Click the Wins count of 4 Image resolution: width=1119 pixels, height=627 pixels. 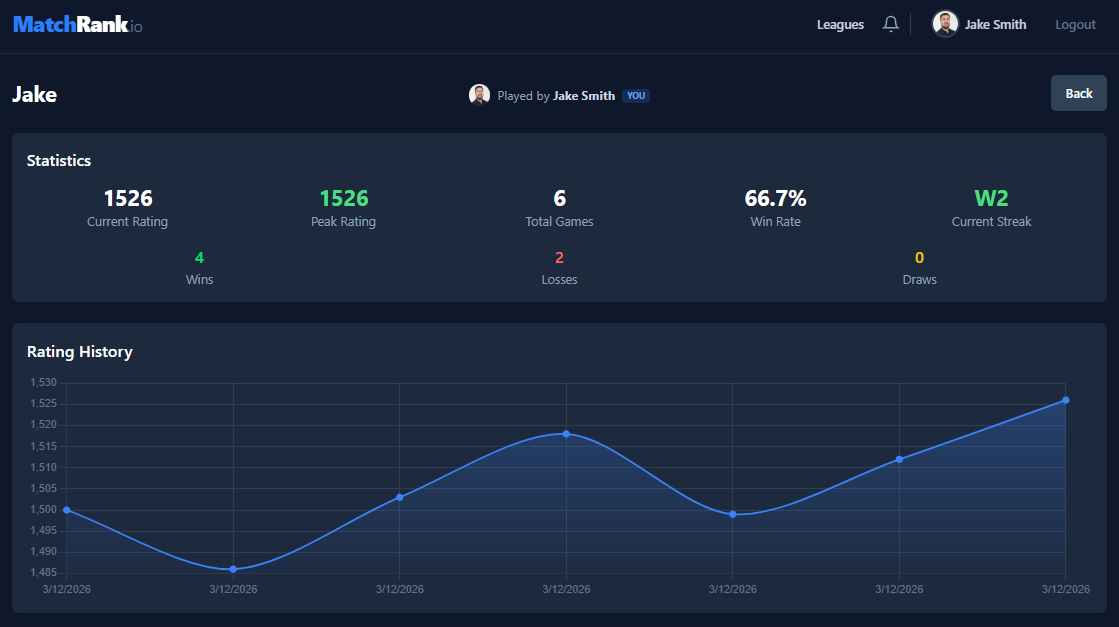(199, 257)
